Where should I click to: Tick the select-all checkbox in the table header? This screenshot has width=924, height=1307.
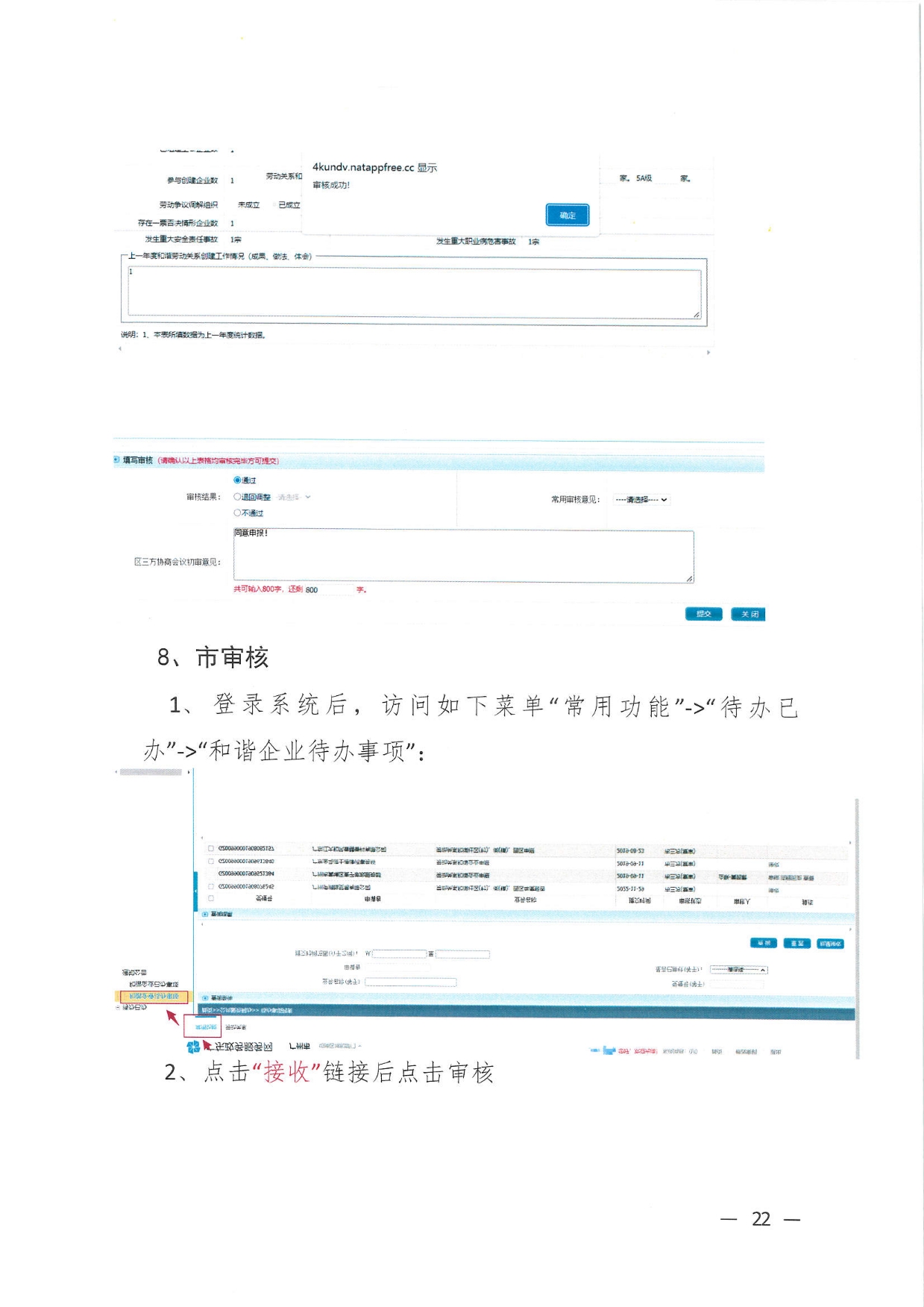211,899
